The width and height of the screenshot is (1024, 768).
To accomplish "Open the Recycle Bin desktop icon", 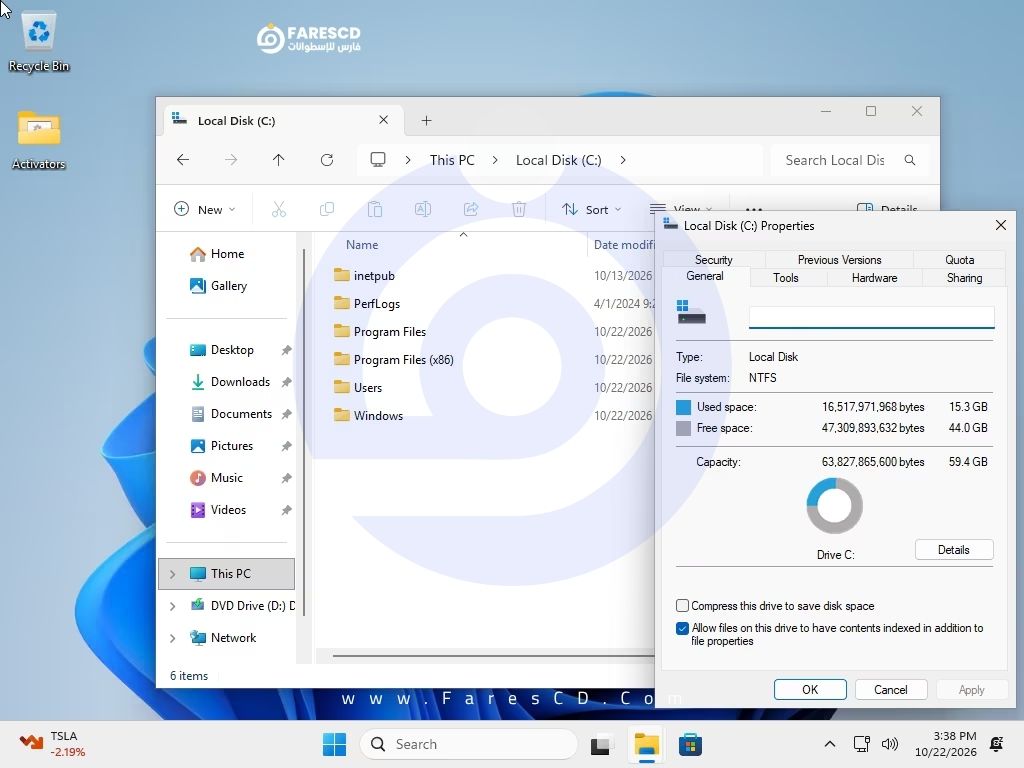I will coord(39,42).
